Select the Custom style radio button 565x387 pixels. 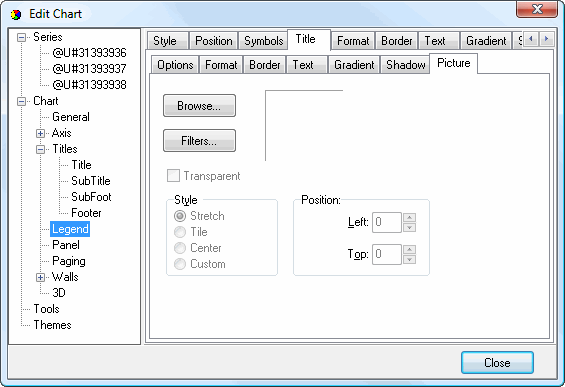[x=180, y=264]
